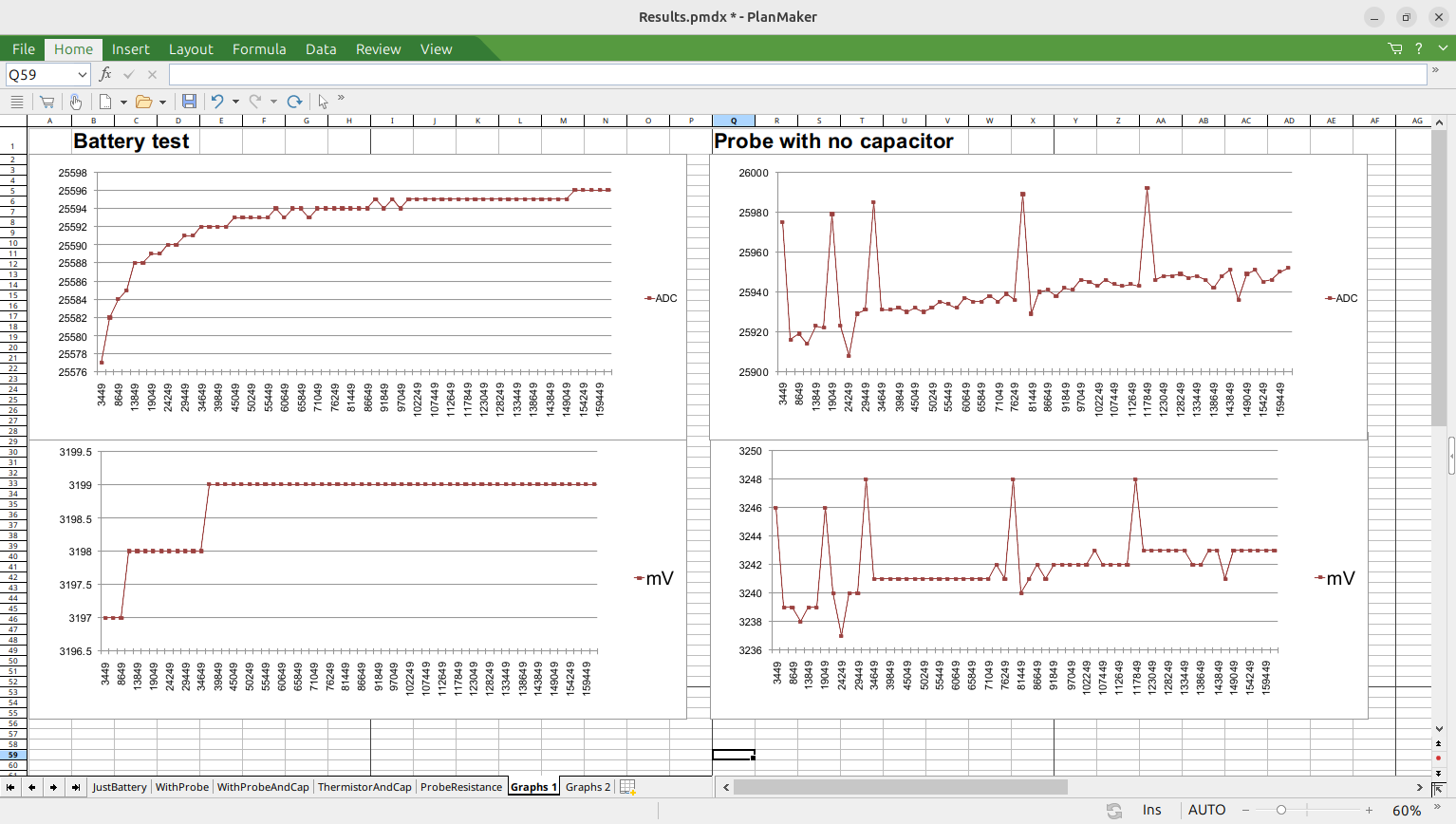Click the Battery test title cell
This screenshot has width=1456, height=824.
(131, 140)
